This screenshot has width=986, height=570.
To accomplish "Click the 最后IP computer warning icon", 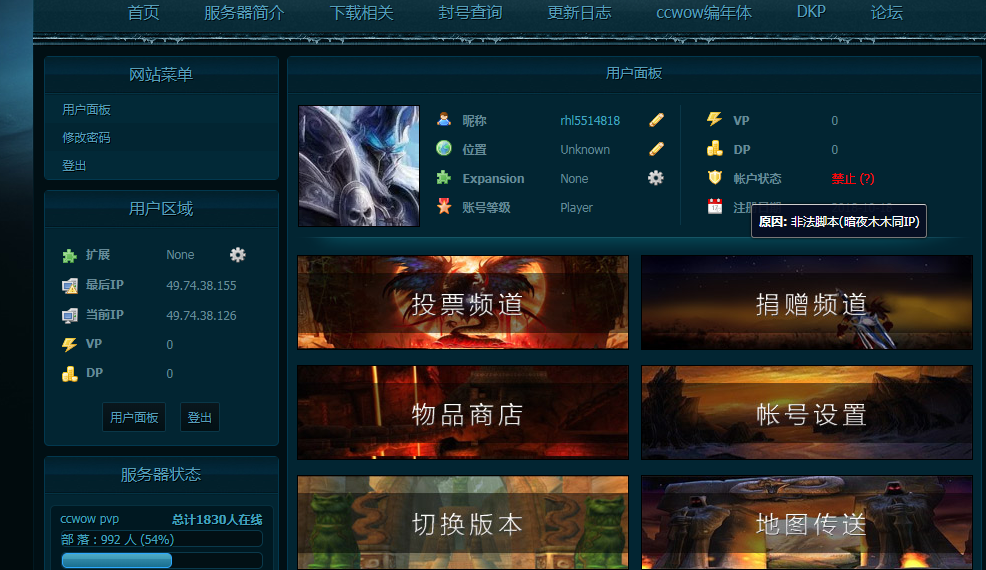I will click(69, 286).
